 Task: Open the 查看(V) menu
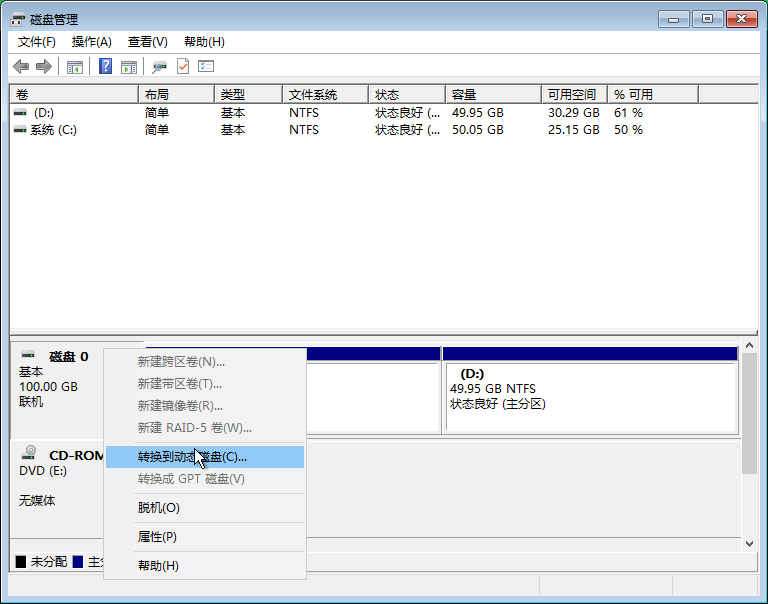click(147, 42)
